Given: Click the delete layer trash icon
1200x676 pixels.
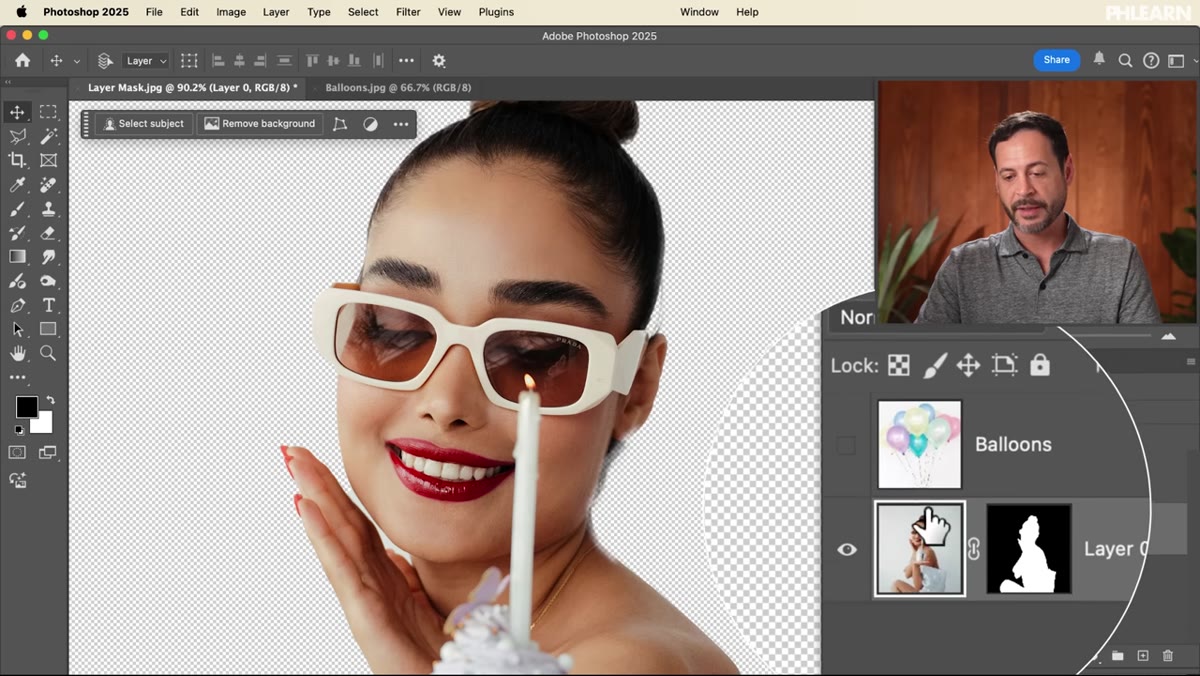Looking at the screenshot, I should 1168,656.
